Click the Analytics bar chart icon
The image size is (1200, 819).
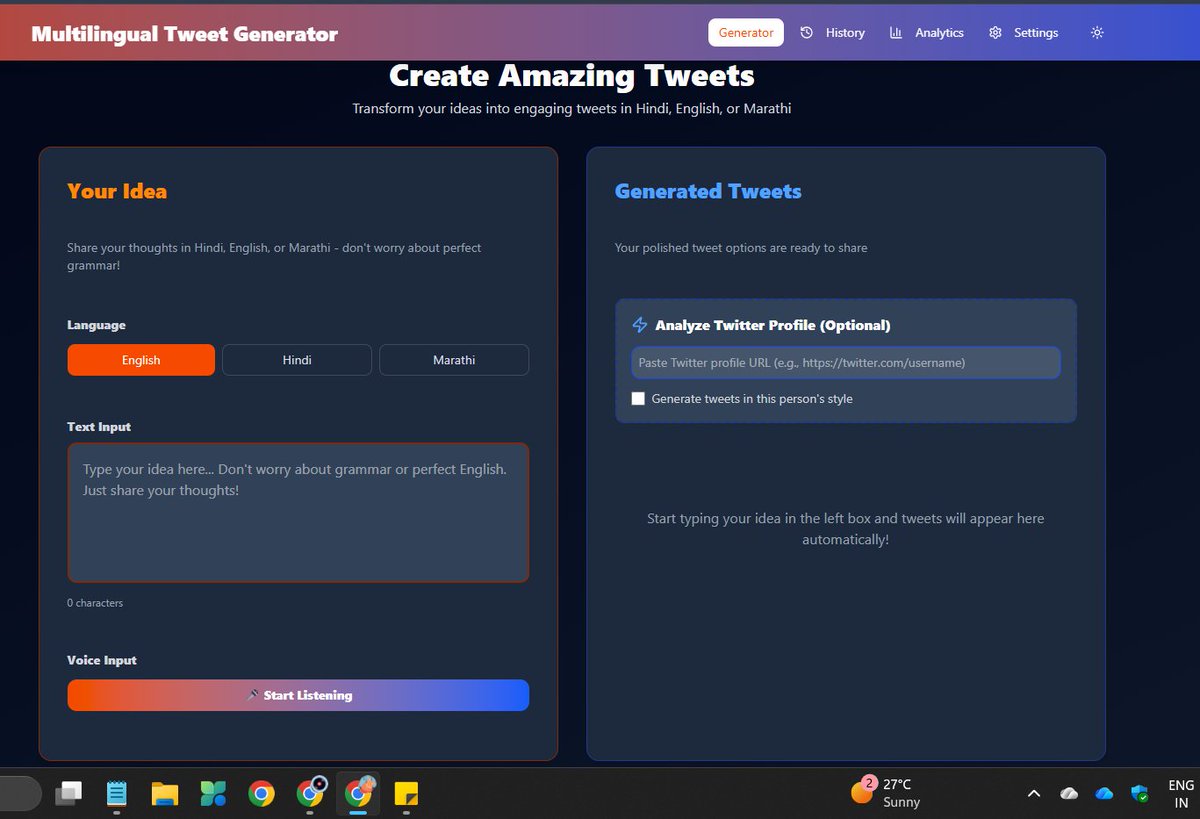[895, 32]
